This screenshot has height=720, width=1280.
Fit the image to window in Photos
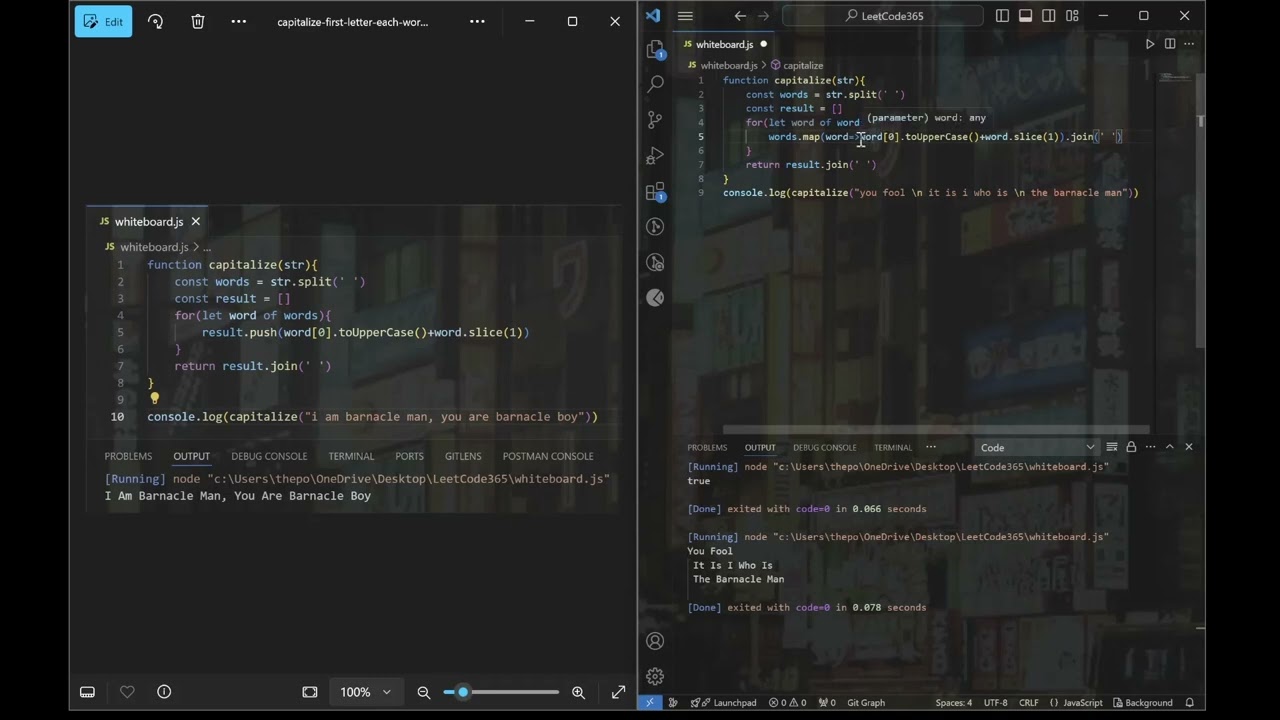pos(310,692)
